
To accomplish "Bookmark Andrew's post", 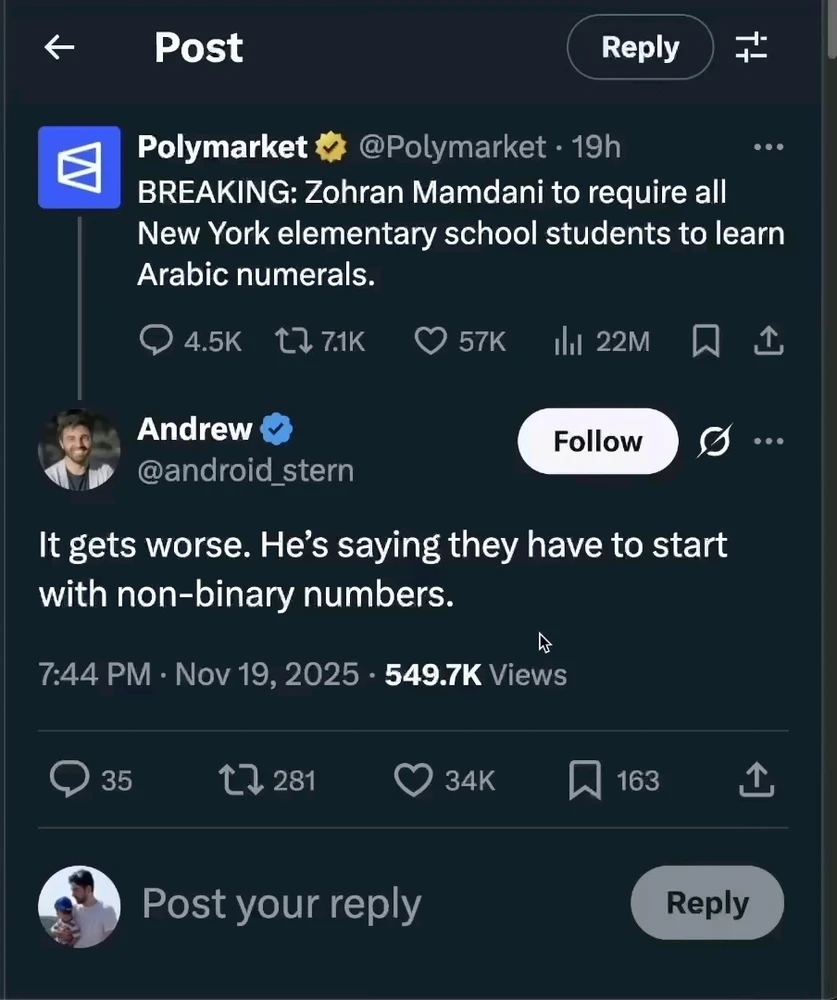I will (x=584, y=780).
